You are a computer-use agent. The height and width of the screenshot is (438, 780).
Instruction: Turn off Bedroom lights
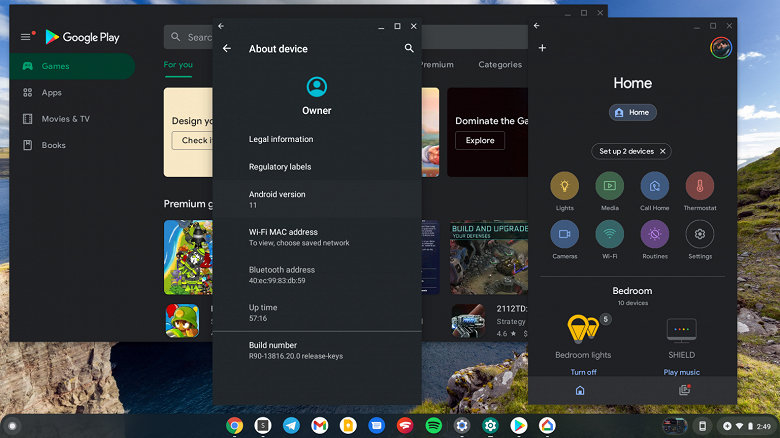click(583, 372)
